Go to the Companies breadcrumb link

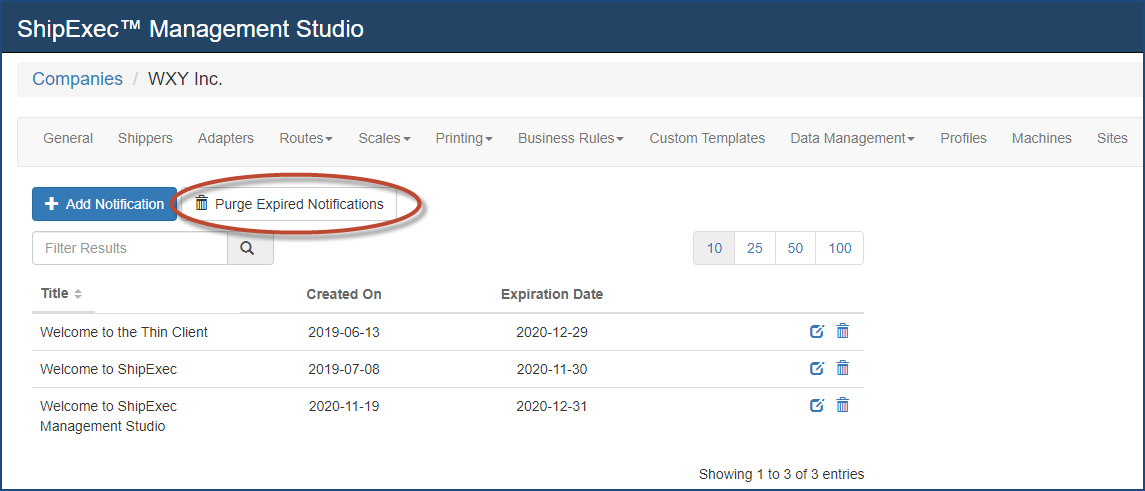click(77, 79)
